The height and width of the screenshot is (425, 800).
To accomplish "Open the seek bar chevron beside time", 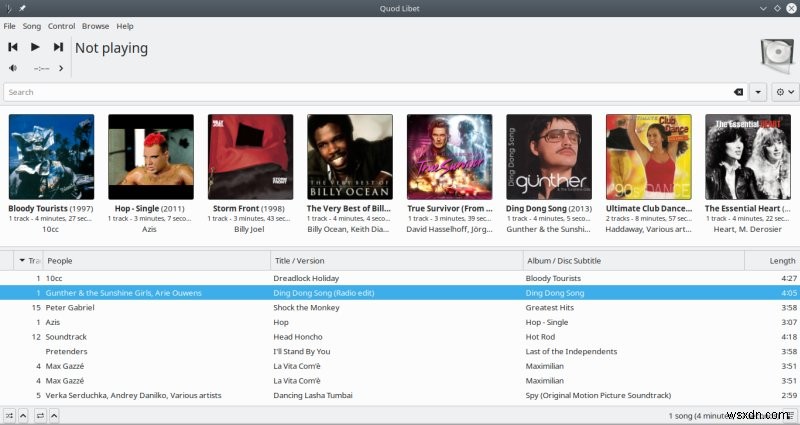I will pos(61,68).
